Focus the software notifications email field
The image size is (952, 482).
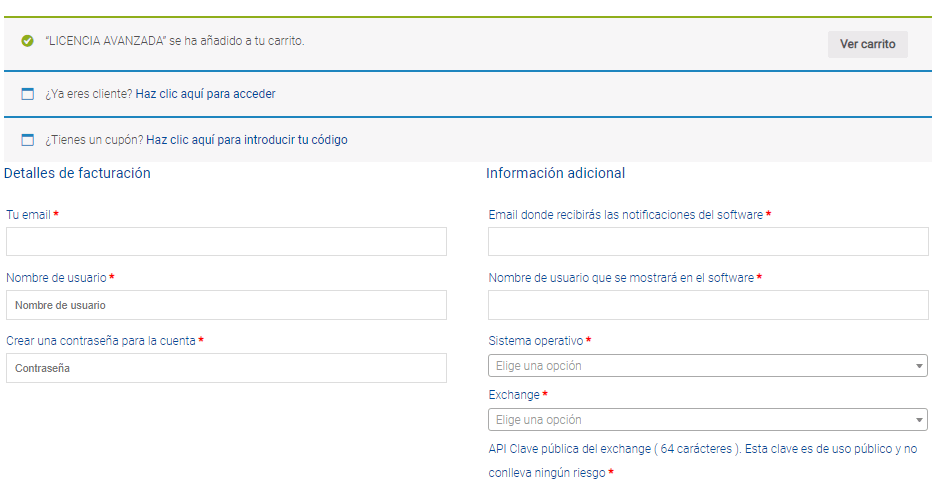coord(709,242)
